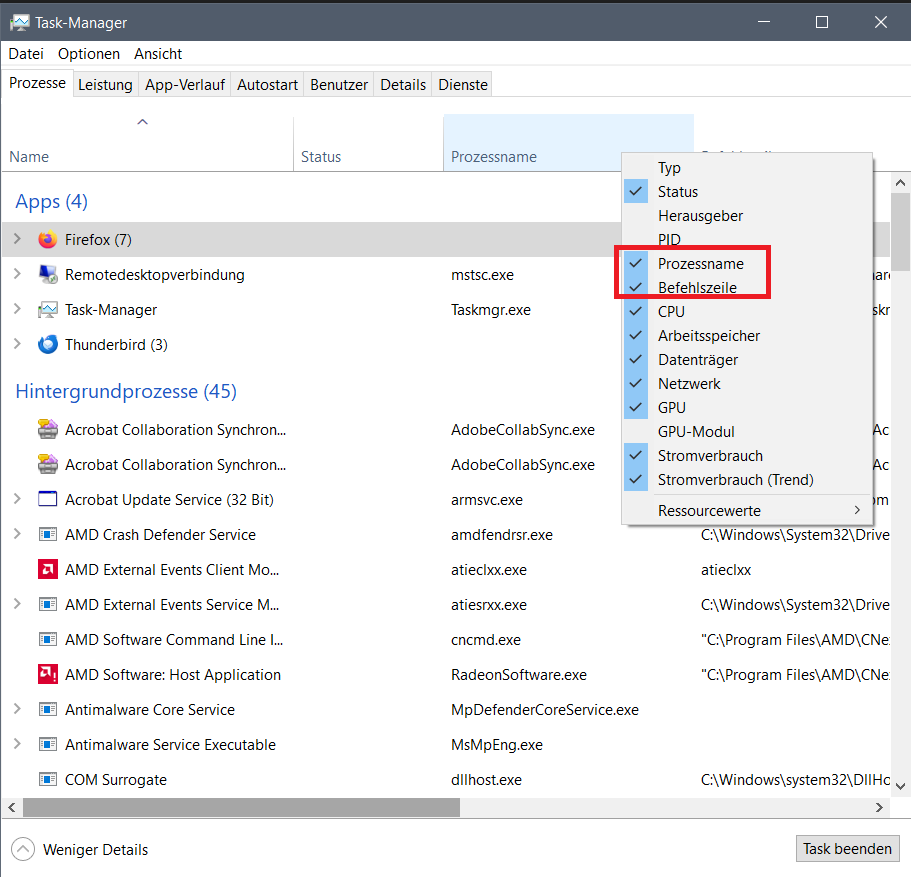Select the MpDefenderCoreService.exe process name
The width and height of the screenshot is (911, 877).
544,710
